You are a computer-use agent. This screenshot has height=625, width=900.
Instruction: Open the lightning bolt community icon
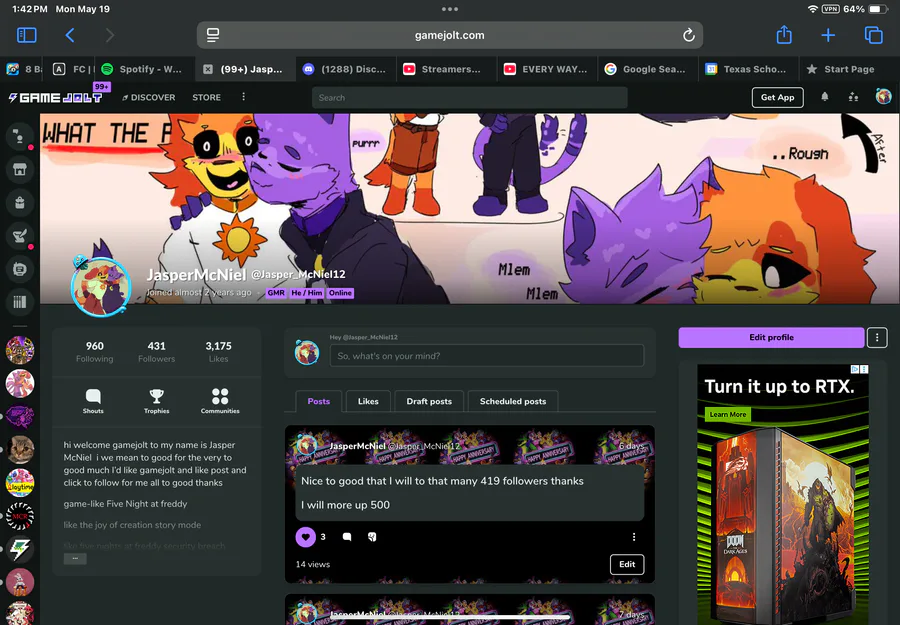[x=20, y=549]
